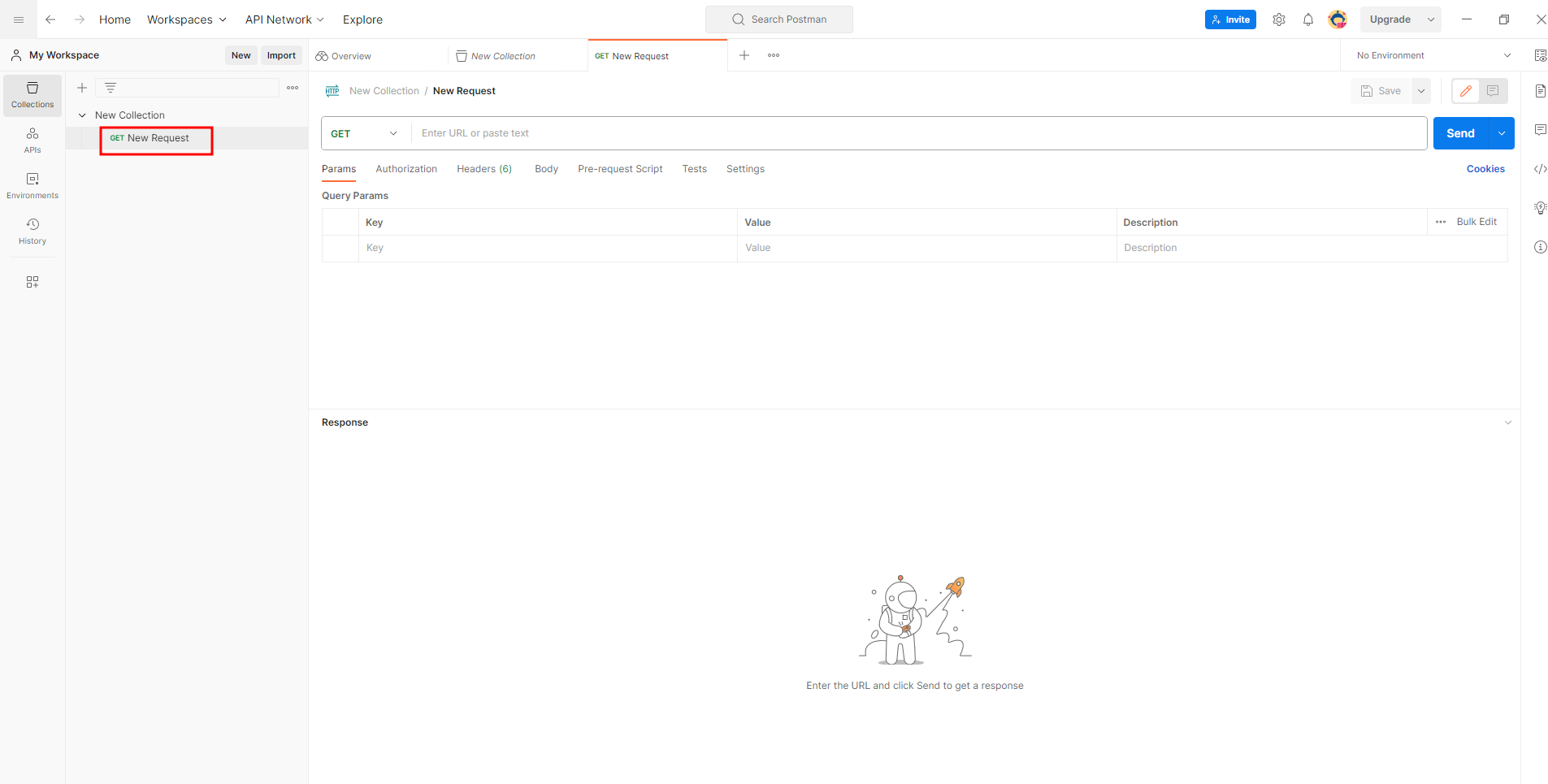Click the Invite button
Image resolution: width=1548 pixels, height=784 pixels.
[1230, 19]
